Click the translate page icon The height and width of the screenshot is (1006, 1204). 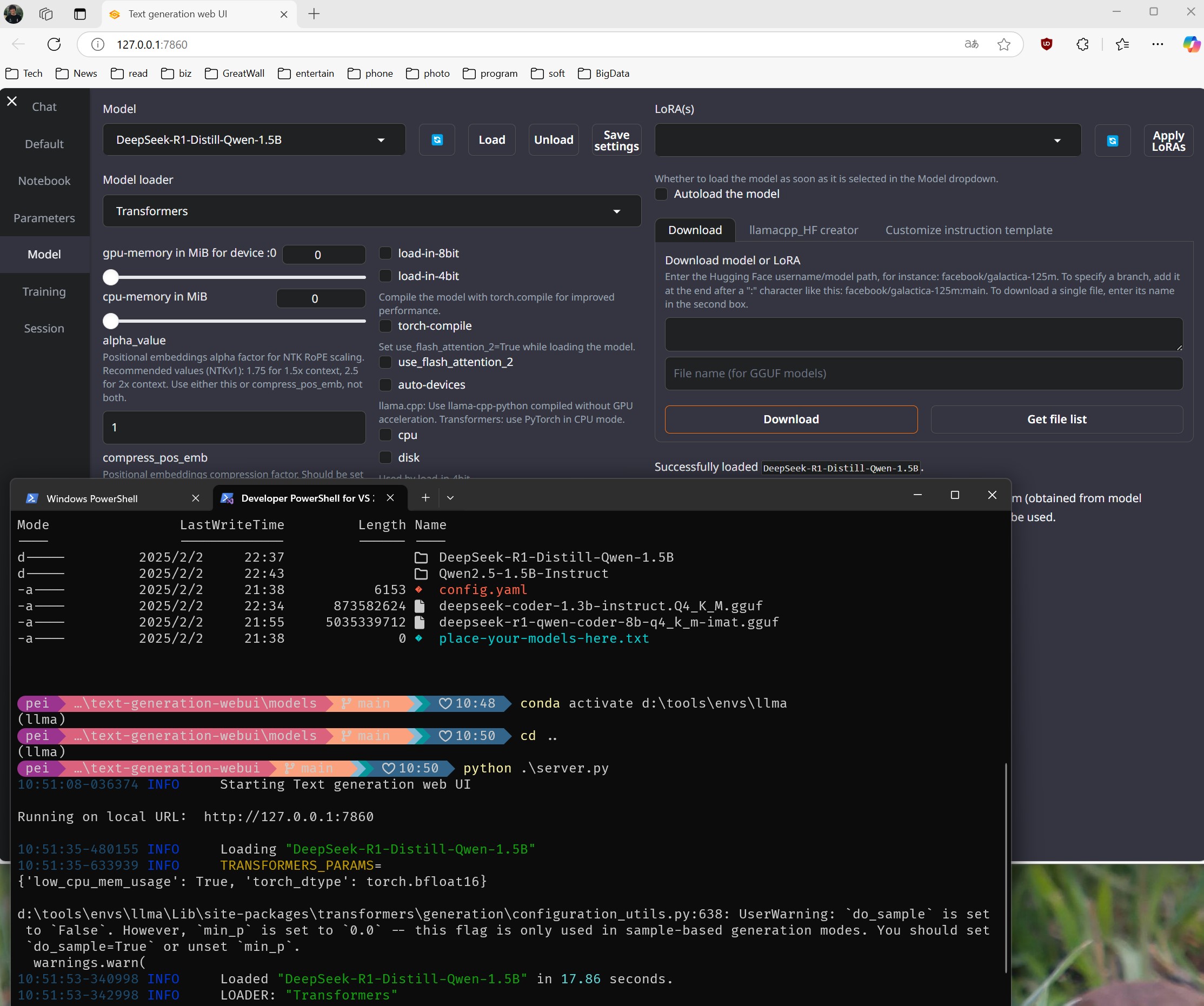(971, 44)
